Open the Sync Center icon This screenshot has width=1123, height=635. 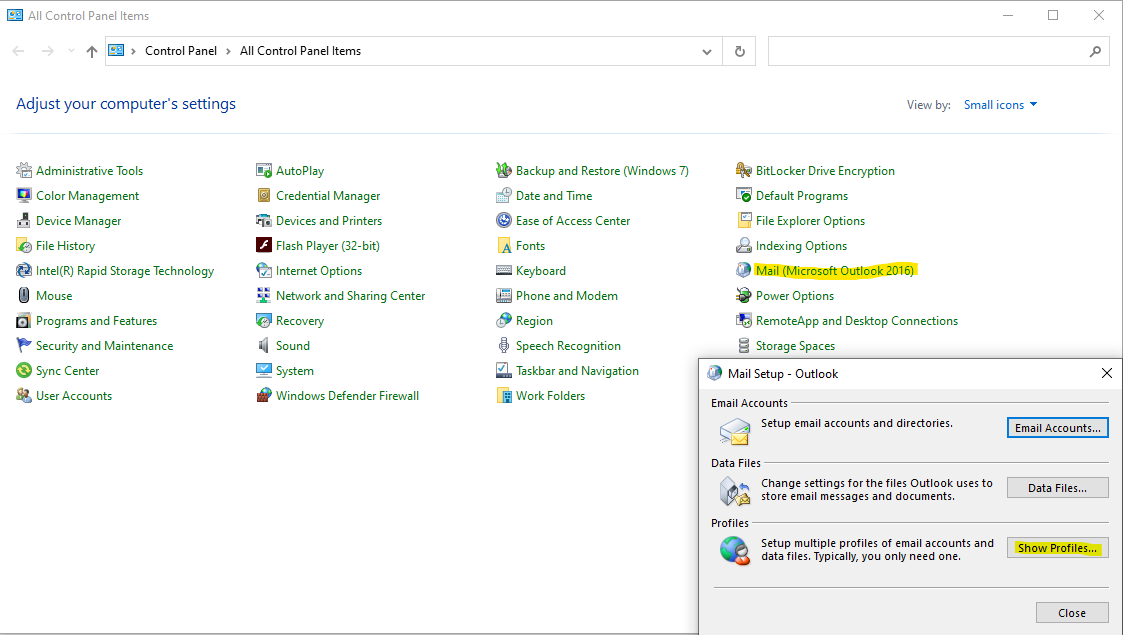tap(24, 371)
